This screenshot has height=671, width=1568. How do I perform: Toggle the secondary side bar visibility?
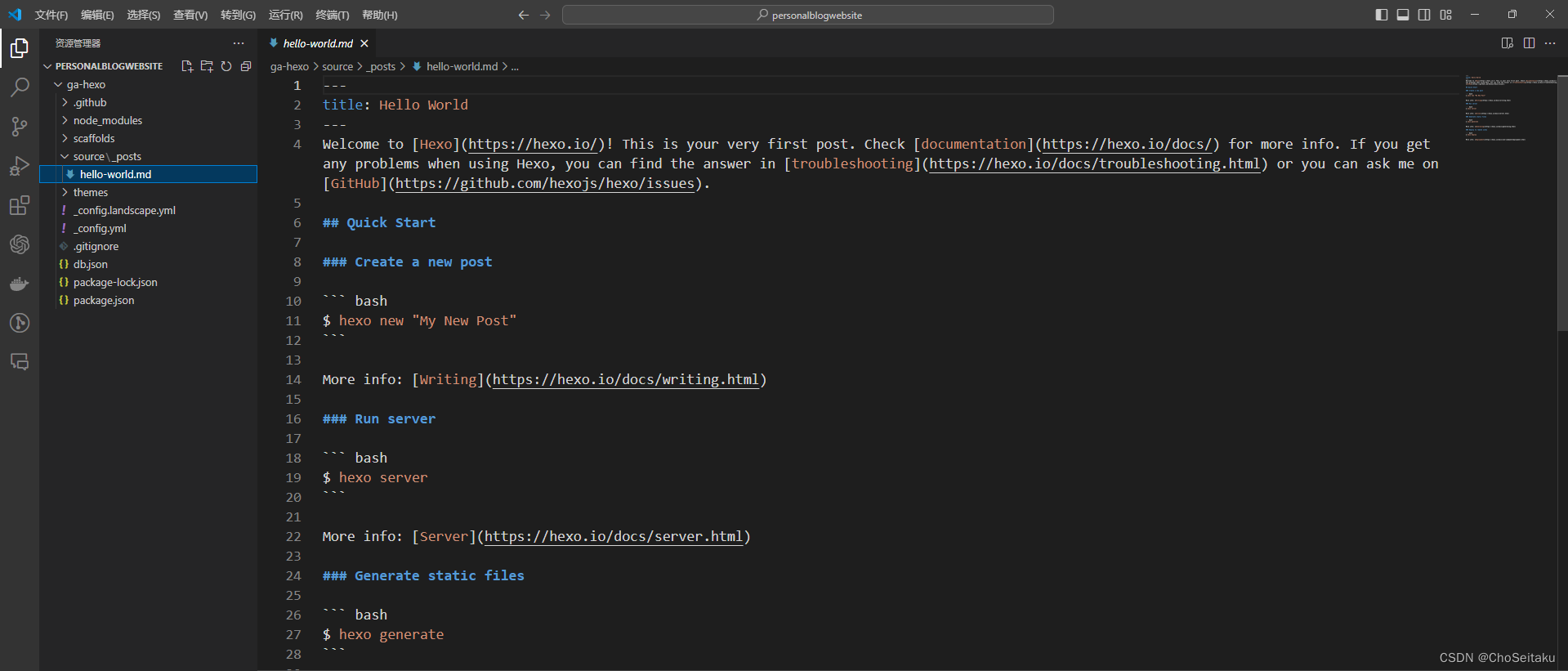(x=1424, y=15)
